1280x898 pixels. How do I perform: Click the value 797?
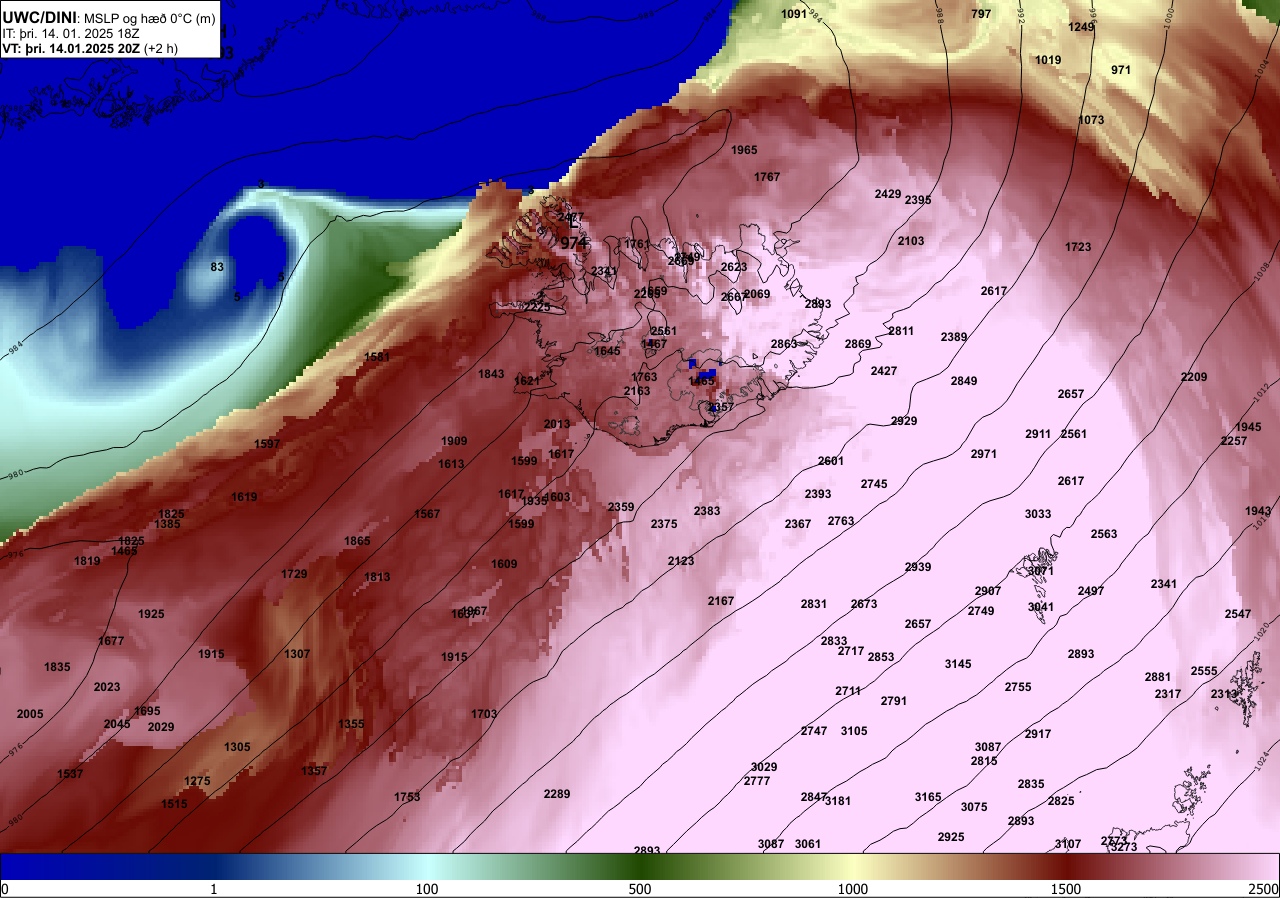tap(981, 14)
